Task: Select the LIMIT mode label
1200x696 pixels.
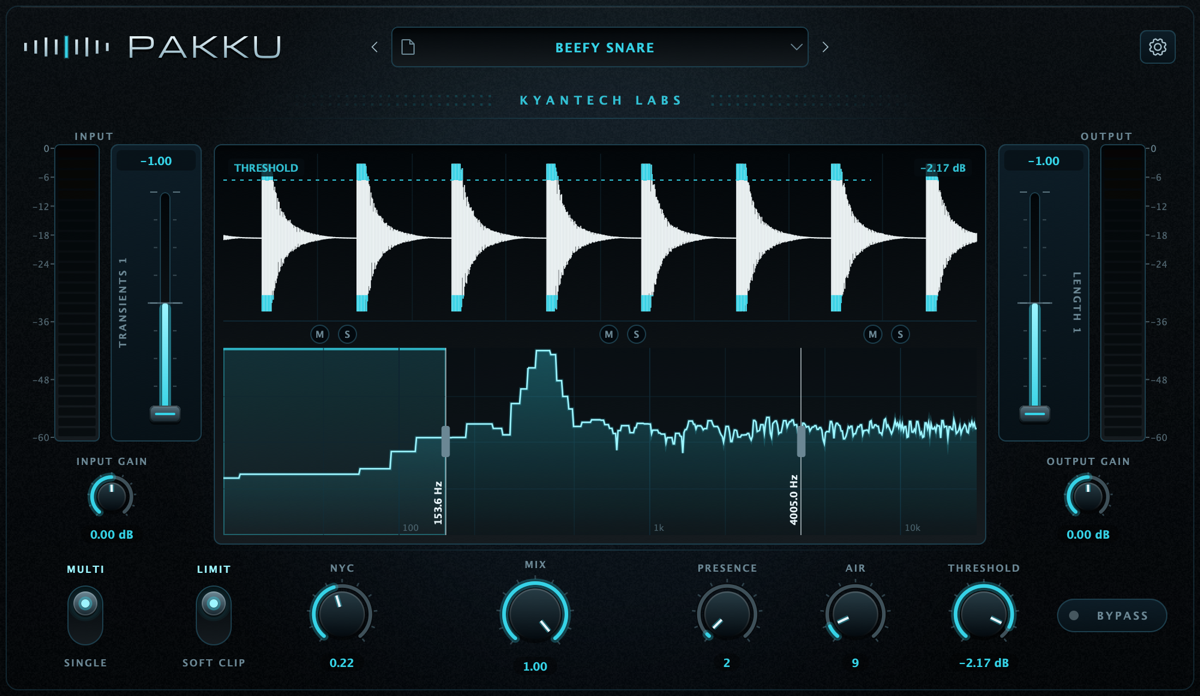Action: coord(213,569)
